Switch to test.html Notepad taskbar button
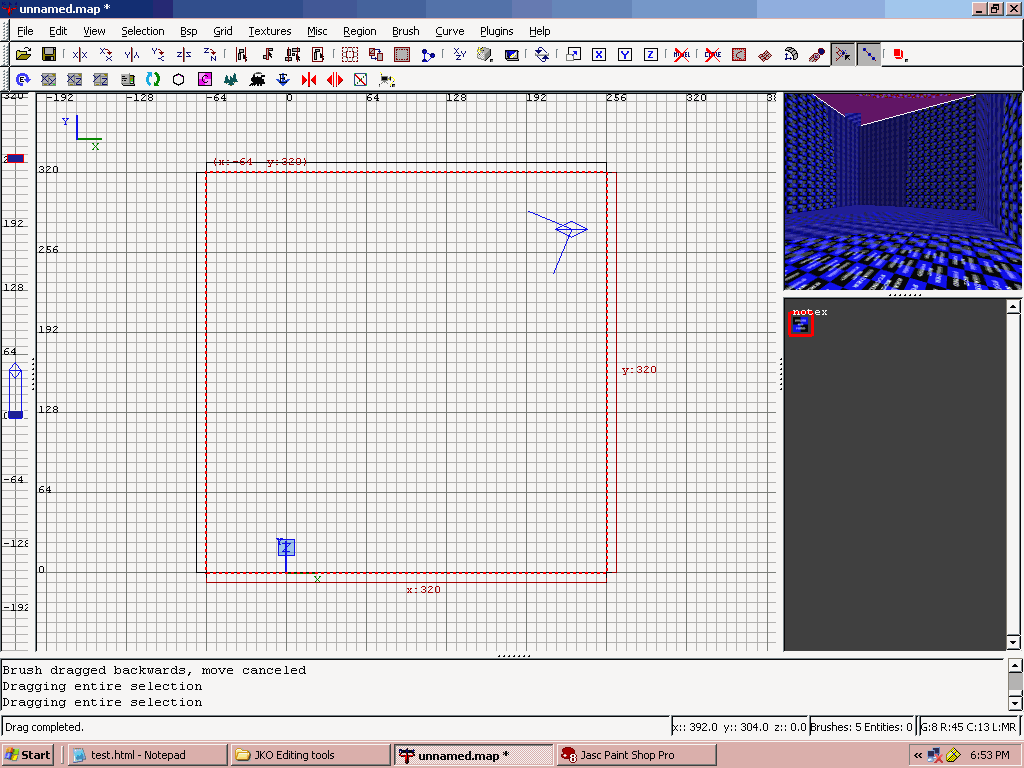The height and width of the screenshot is (768, 1024). tap(148, 755)
